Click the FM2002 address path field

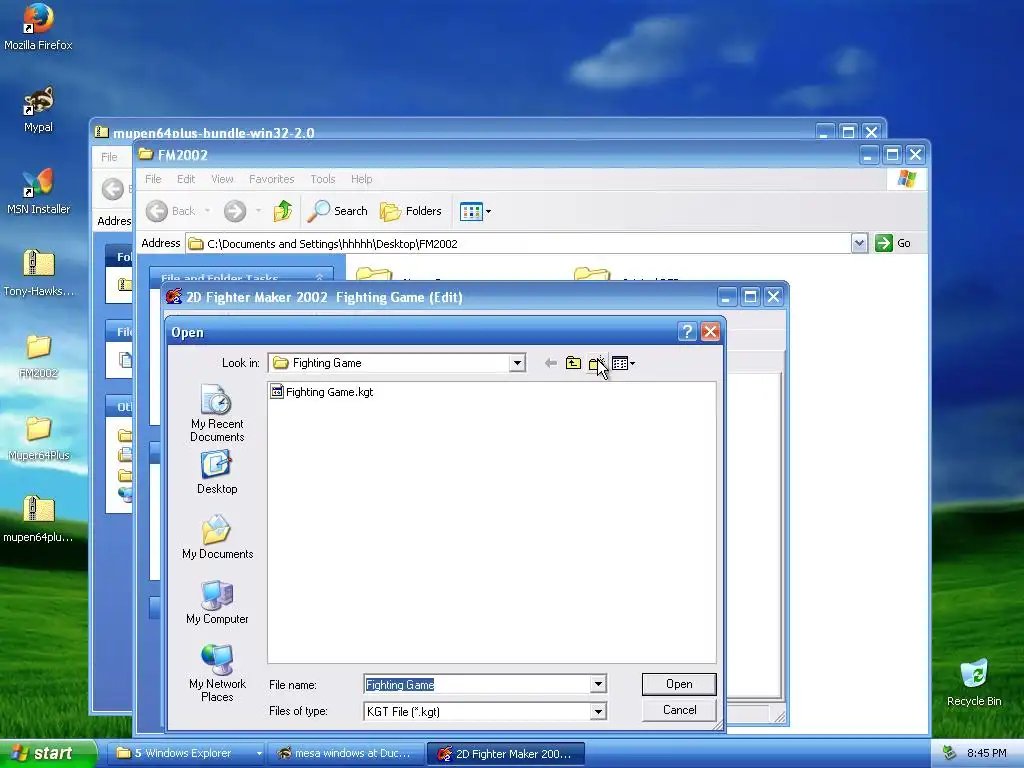[x=519, y=244]
